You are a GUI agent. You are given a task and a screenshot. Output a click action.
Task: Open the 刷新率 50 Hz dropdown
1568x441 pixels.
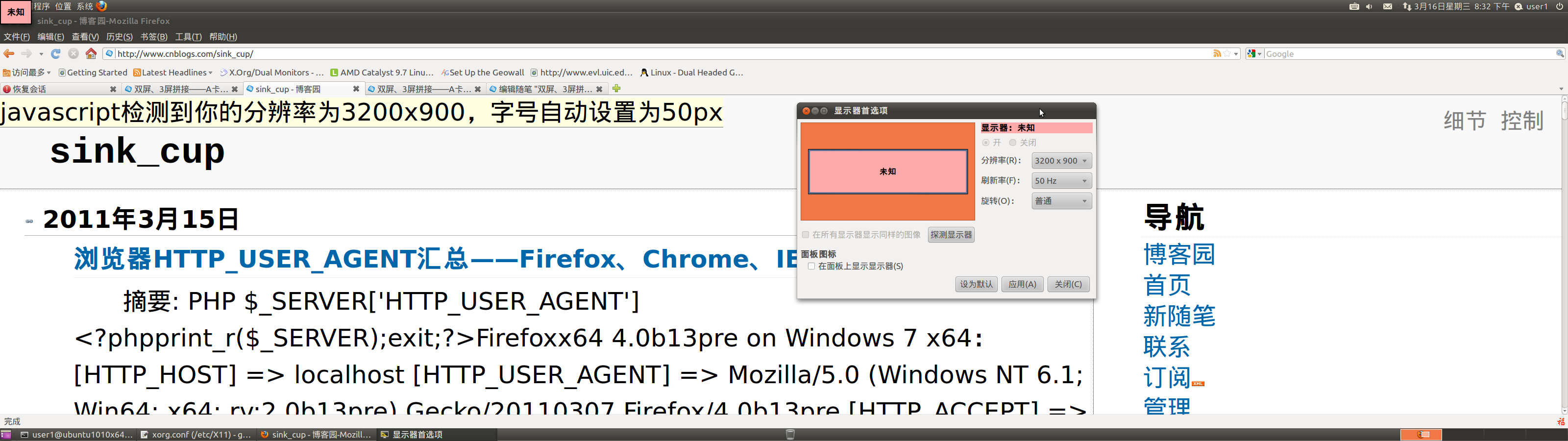tap(1061, 181)
